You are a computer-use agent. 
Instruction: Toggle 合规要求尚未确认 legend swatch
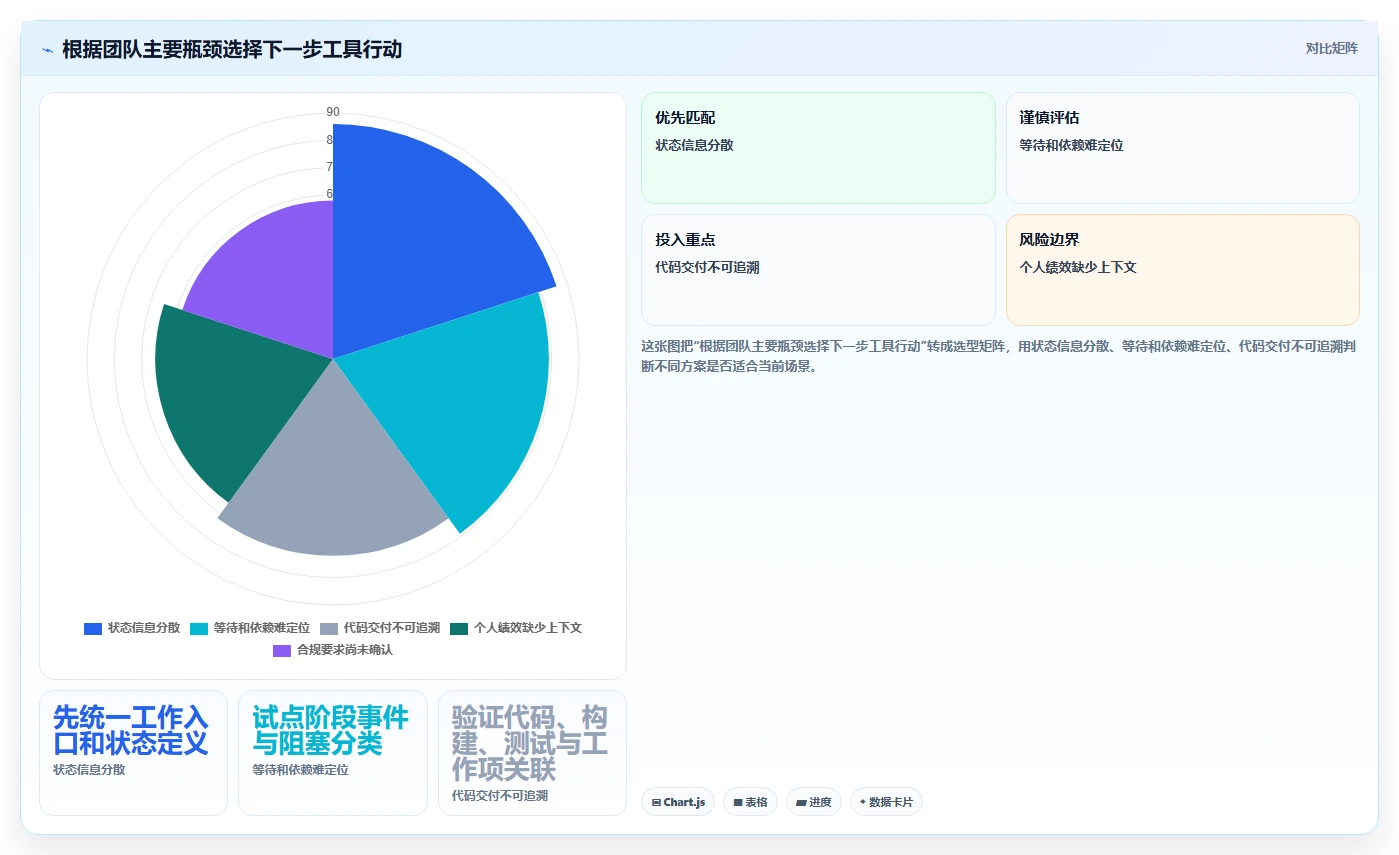[282, 650]
